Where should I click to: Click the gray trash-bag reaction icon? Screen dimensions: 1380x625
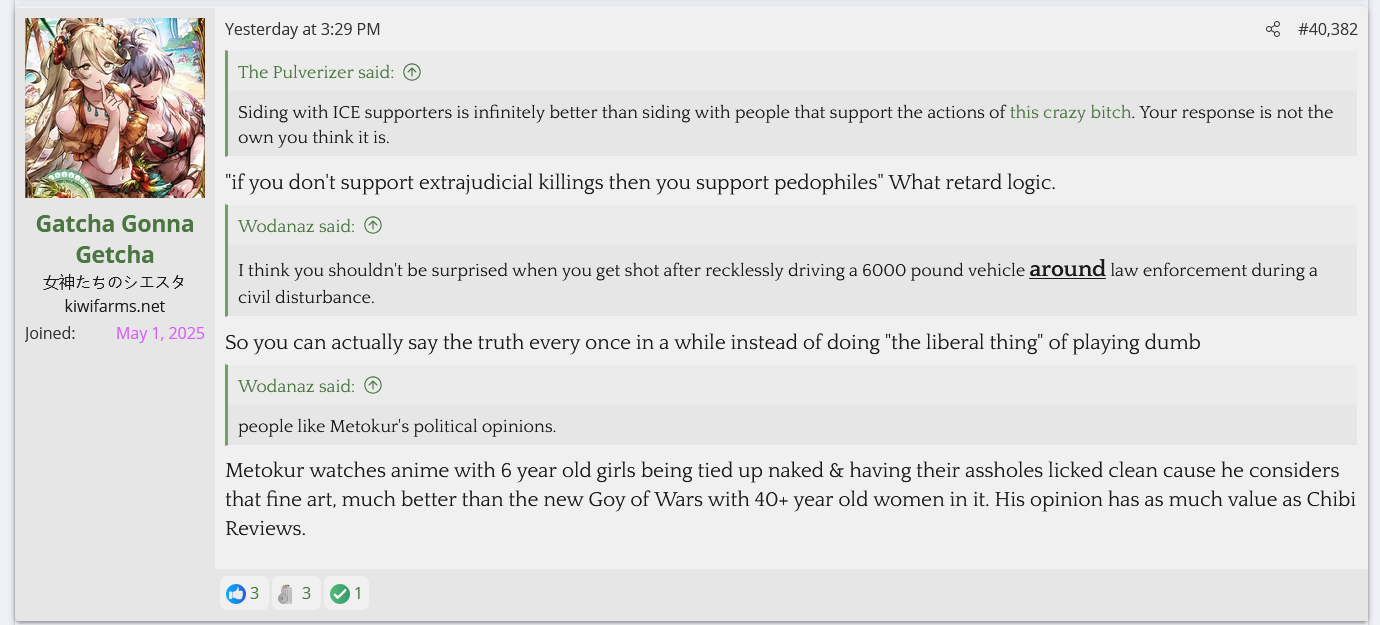[x=286, y=594]
